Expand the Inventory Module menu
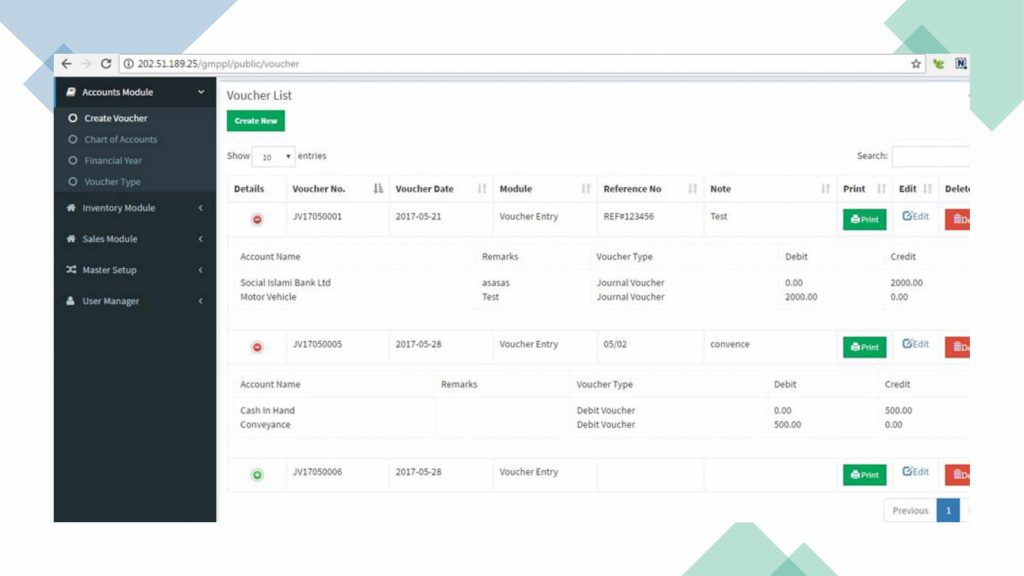Screen dimensions: 1024x576 [x=134, y=208]
